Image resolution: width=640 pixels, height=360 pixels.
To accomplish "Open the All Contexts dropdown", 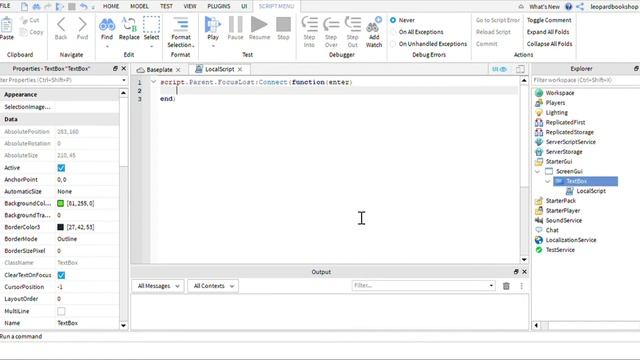I will [213, 286].
